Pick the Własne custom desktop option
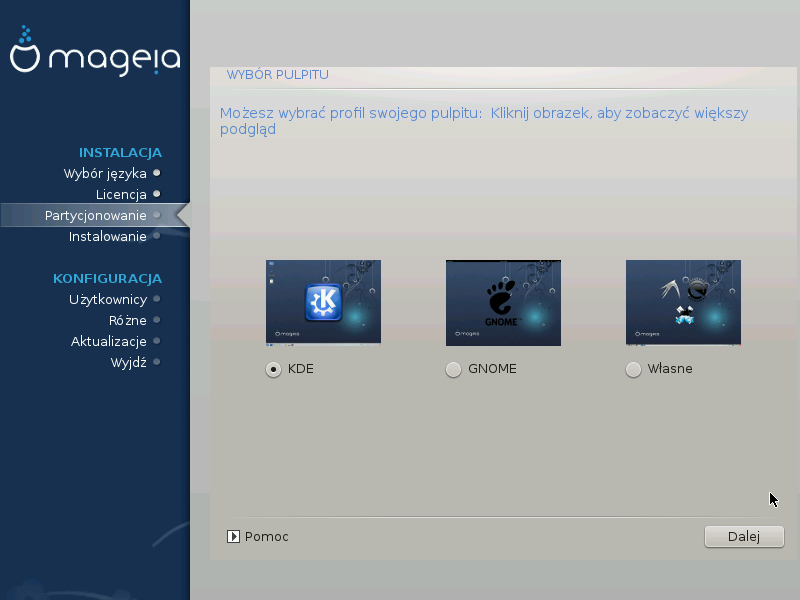The width and height of the screenshot is (800, 600). tap(633, 369)
